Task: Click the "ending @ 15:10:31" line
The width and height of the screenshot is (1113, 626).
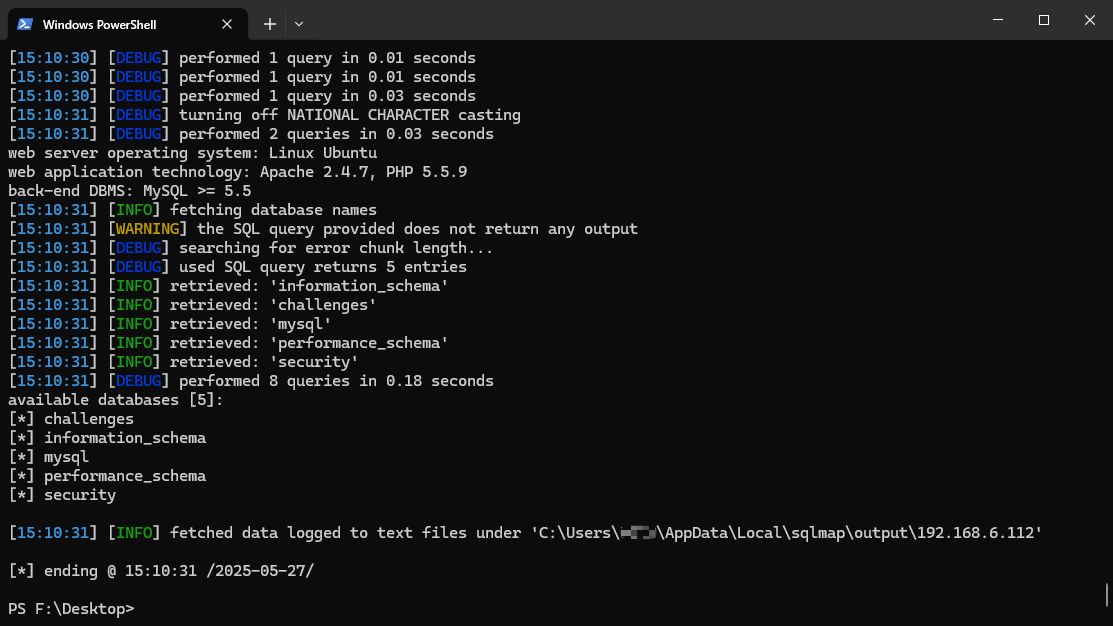Action: click(160, 571)
